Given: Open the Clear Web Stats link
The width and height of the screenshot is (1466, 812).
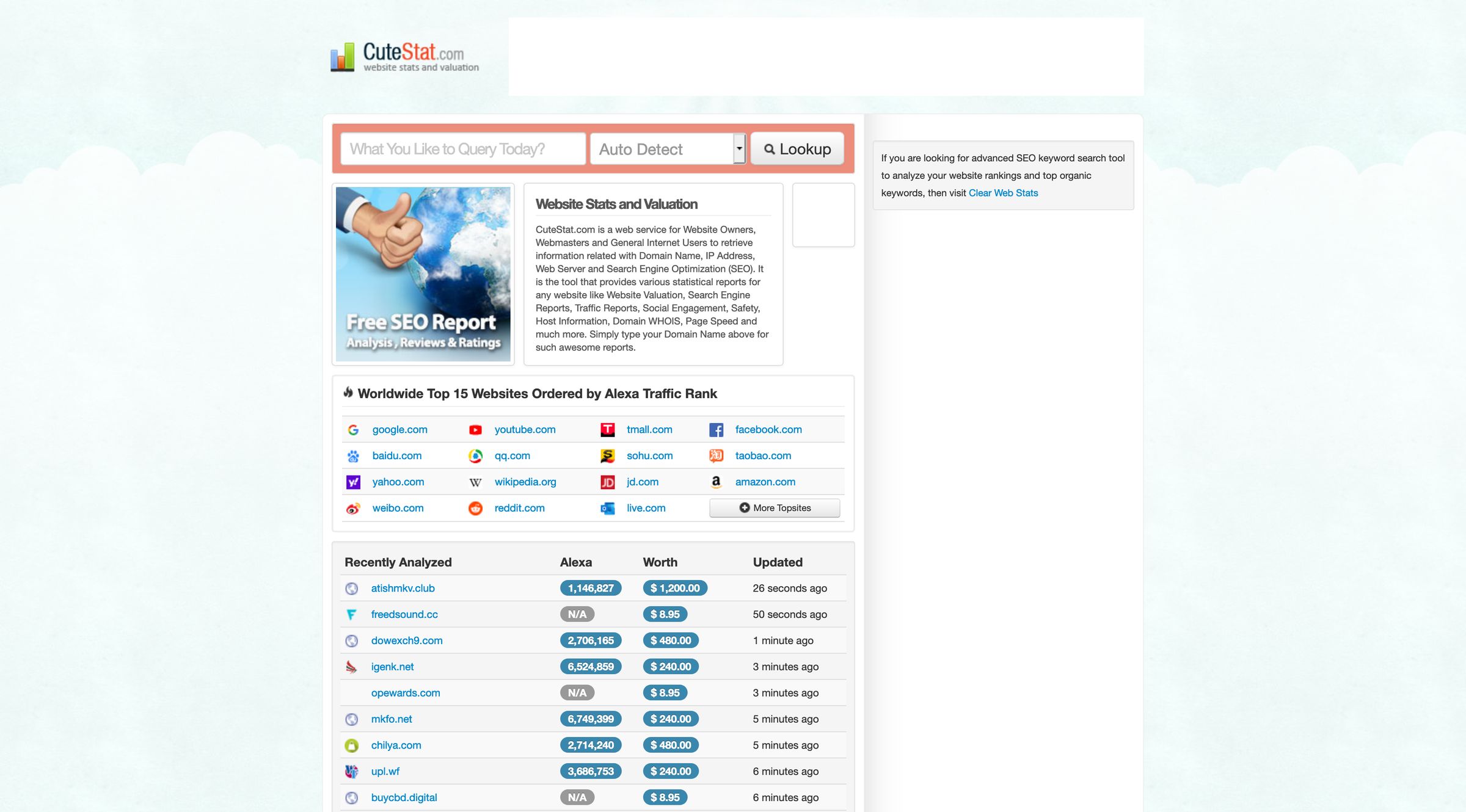Looking at the screenshot, I should pos(1002,192).
